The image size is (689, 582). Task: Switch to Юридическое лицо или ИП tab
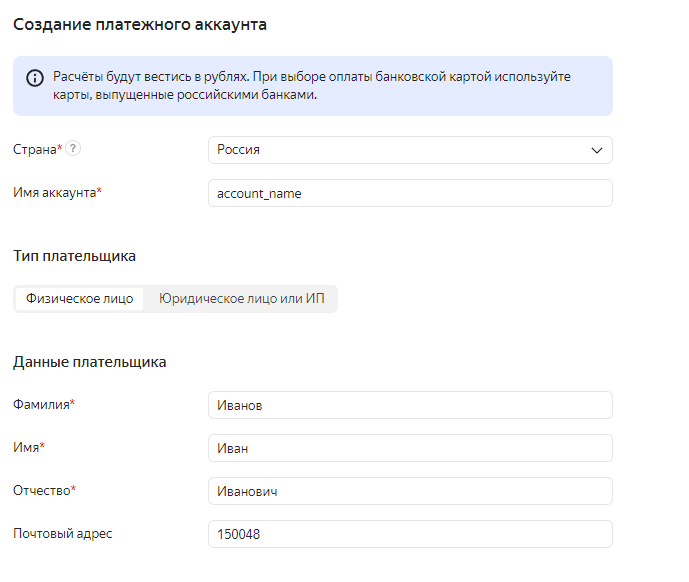[x=242, y=299]
